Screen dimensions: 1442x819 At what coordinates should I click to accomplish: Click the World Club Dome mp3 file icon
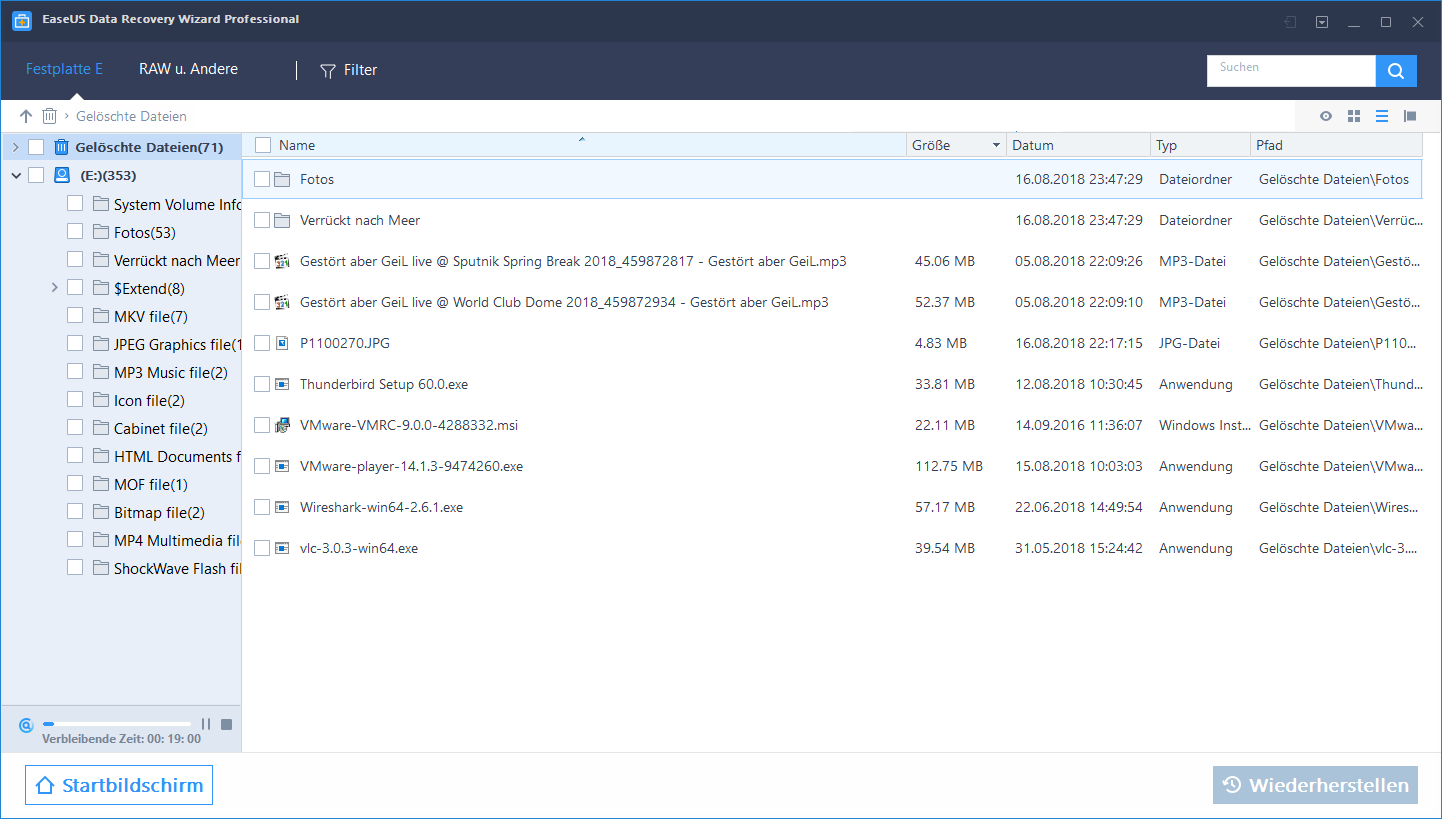[x=282, y=302]
